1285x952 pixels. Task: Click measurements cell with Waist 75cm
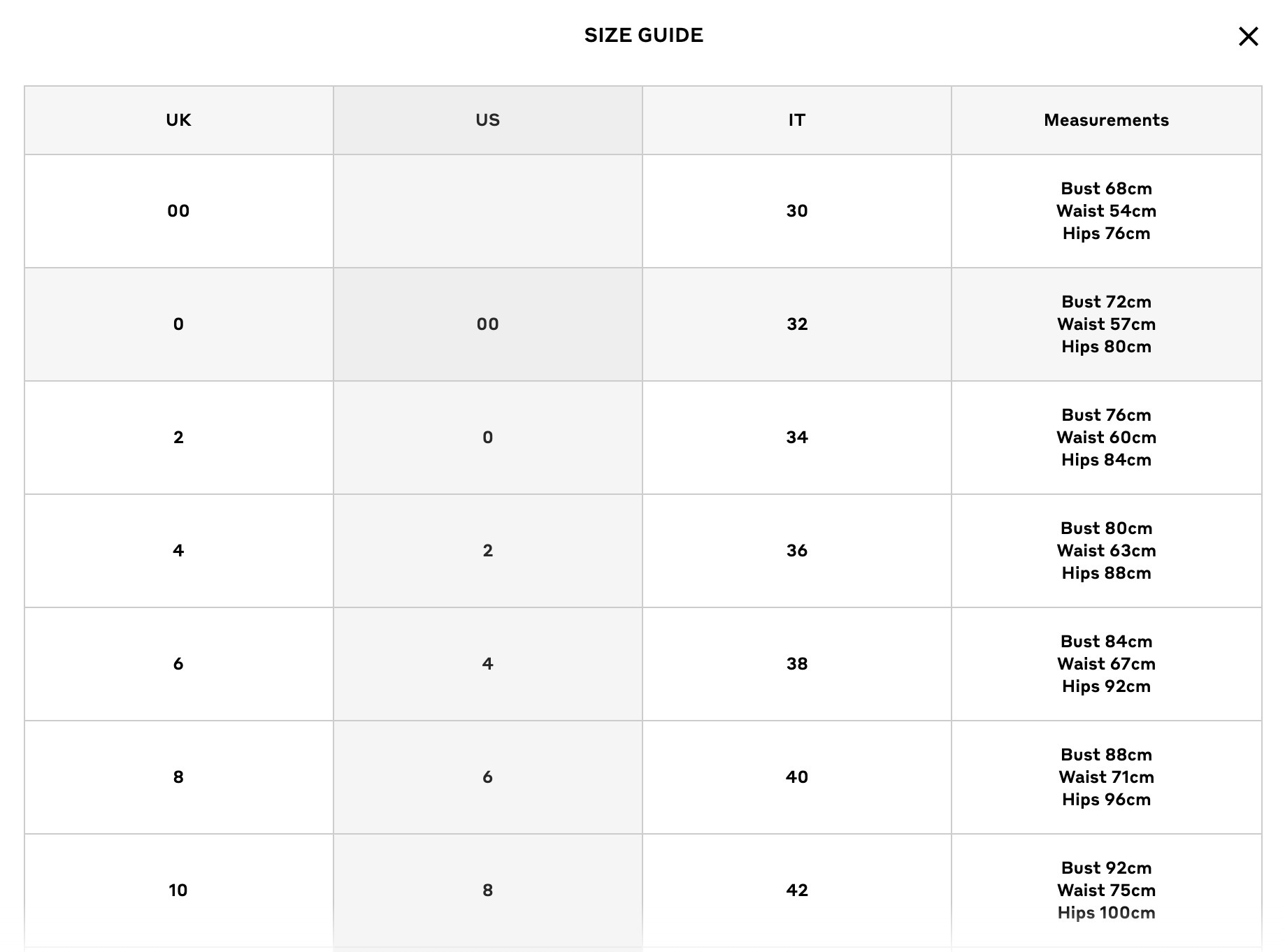click(x=1107, y=890)
